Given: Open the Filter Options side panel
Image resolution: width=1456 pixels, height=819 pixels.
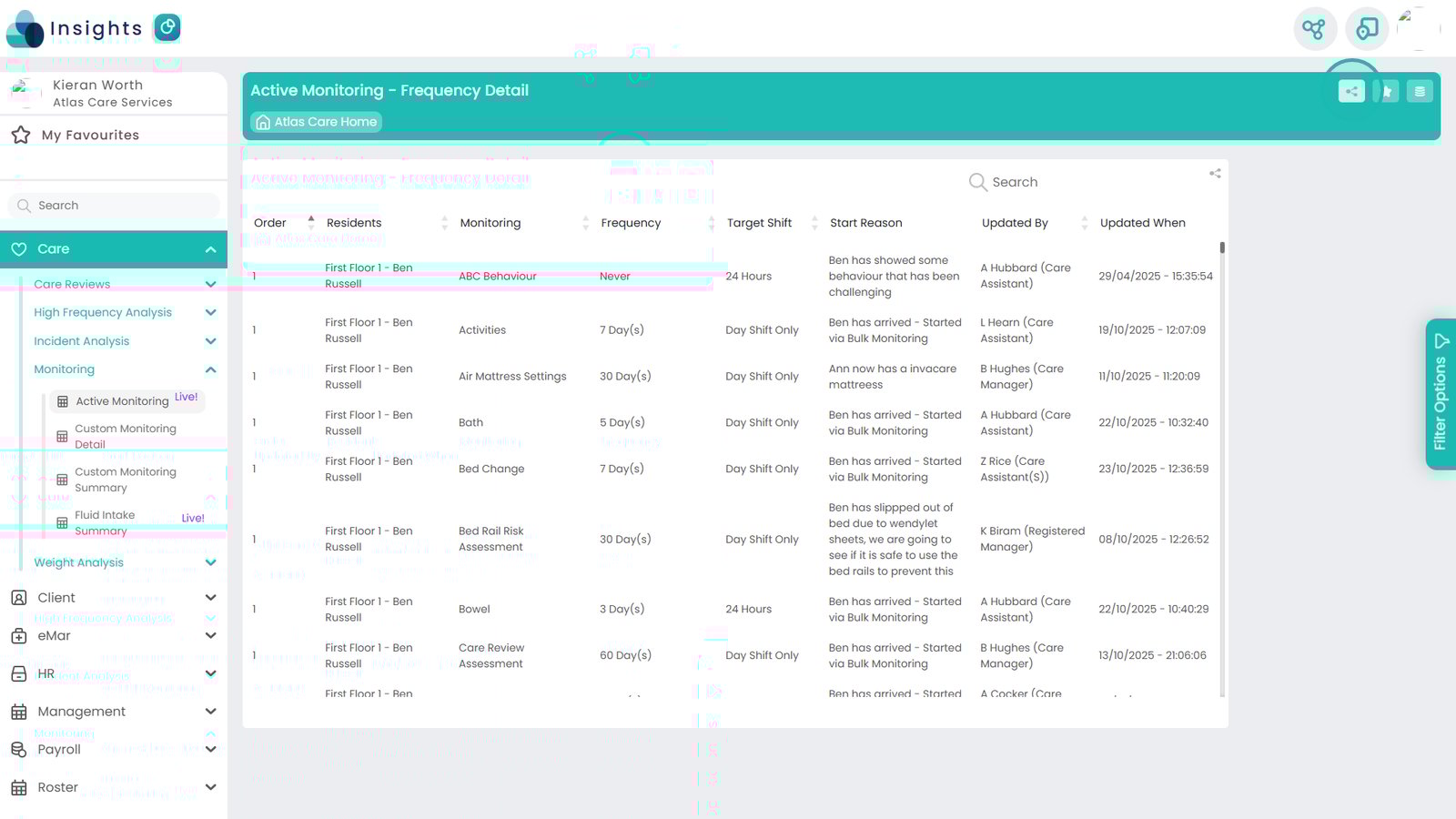Looking at the screenshot, I should coord(1441,394).
